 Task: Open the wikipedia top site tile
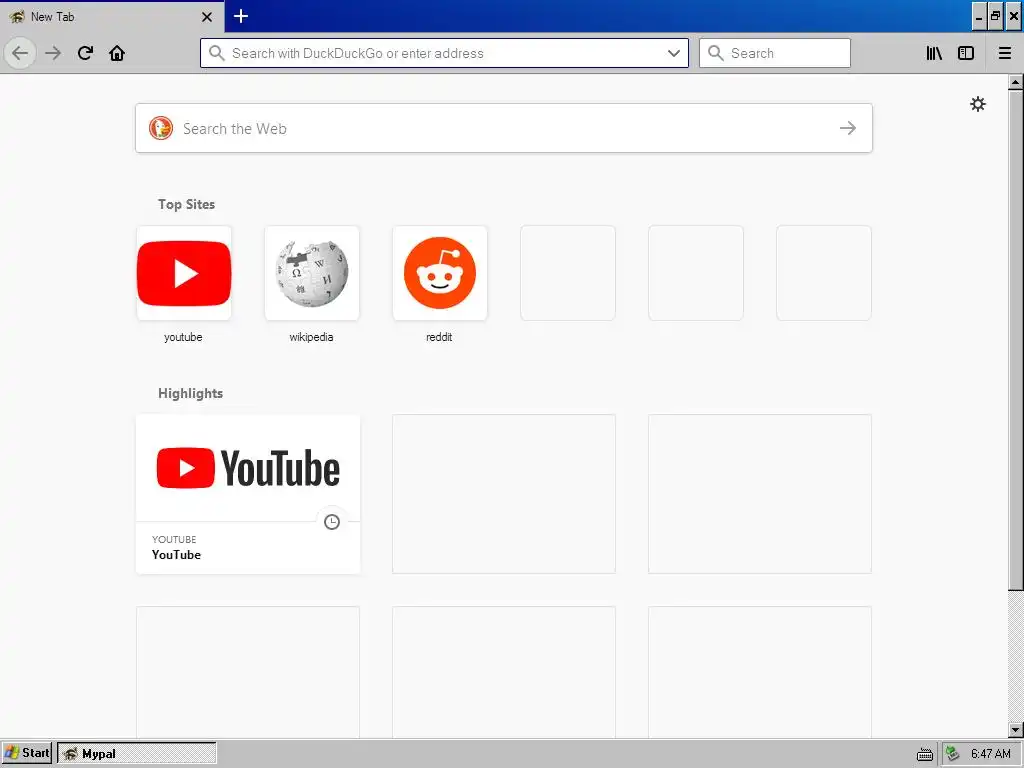click(312, 273)
